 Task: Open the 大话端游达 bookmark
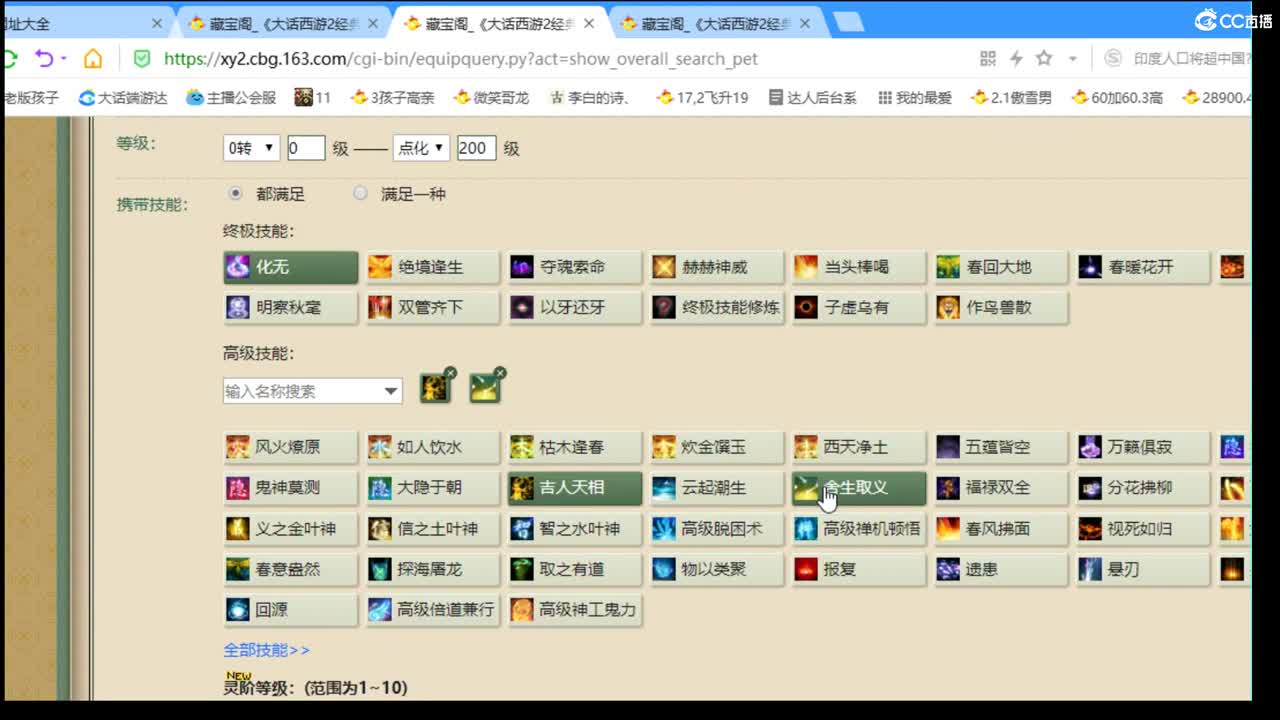[x=123, y=97]
